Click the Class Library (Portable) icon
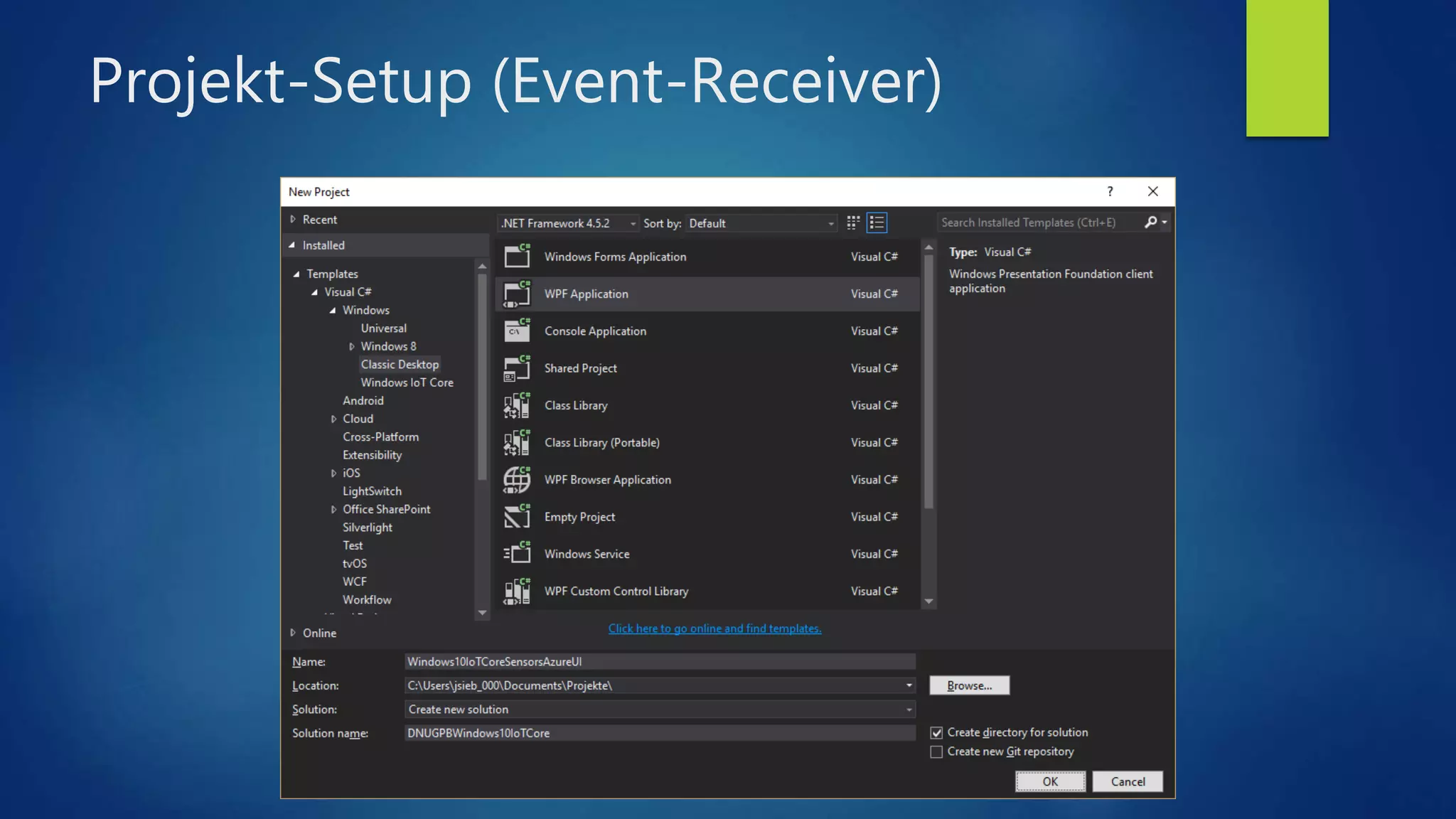The image size is (1456, 819). [517, 442]
